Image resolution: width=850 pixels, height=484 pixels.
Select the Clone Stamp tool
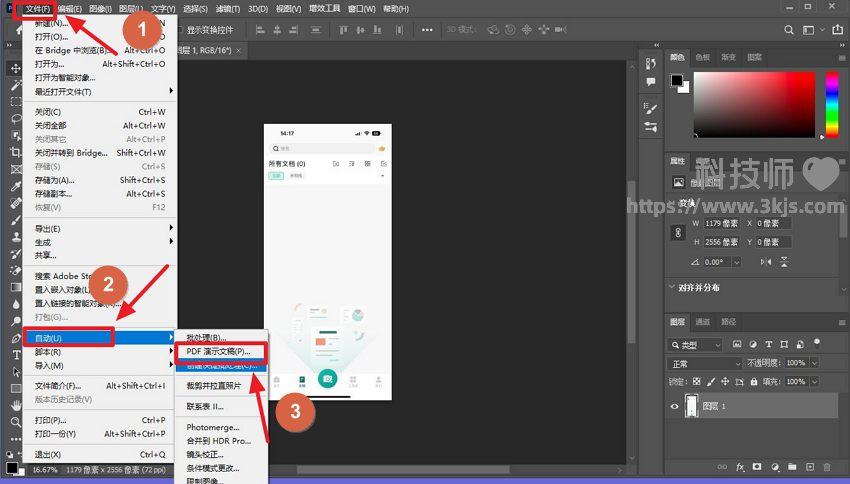16,237
